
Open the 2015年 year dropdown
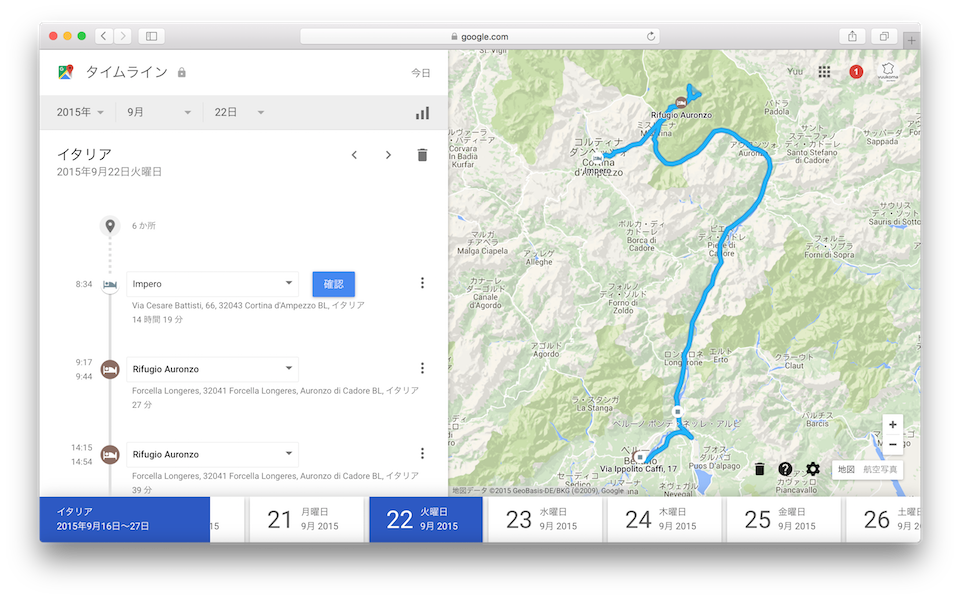81,112
